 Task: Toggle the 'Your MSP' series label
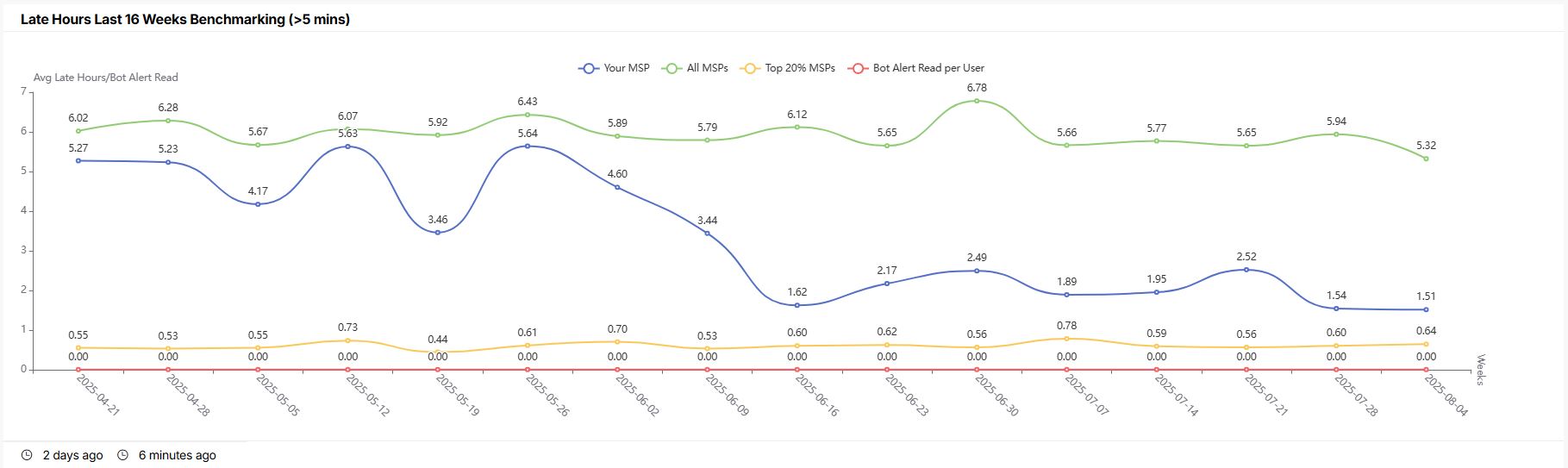[x=627, y=68]
